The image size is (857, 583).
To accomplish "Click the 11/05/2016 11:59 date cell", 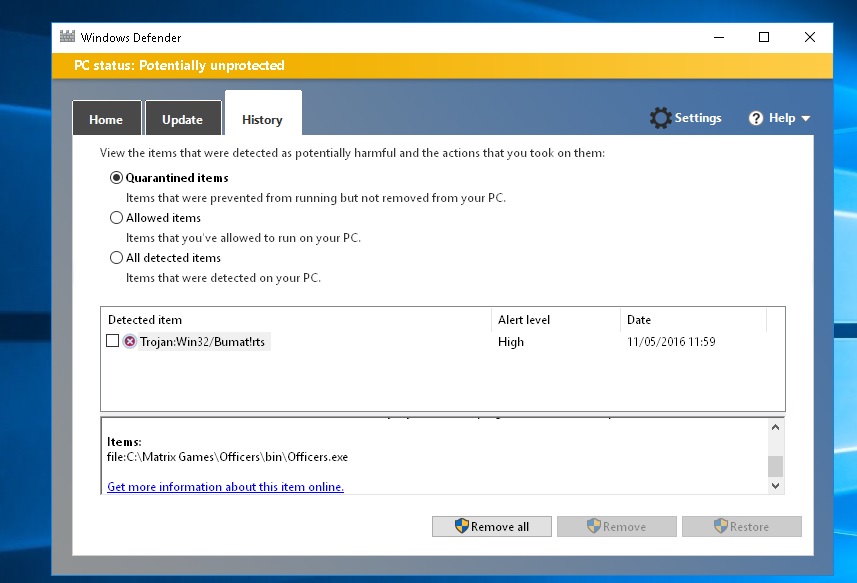I will click(x=671, y=342).
